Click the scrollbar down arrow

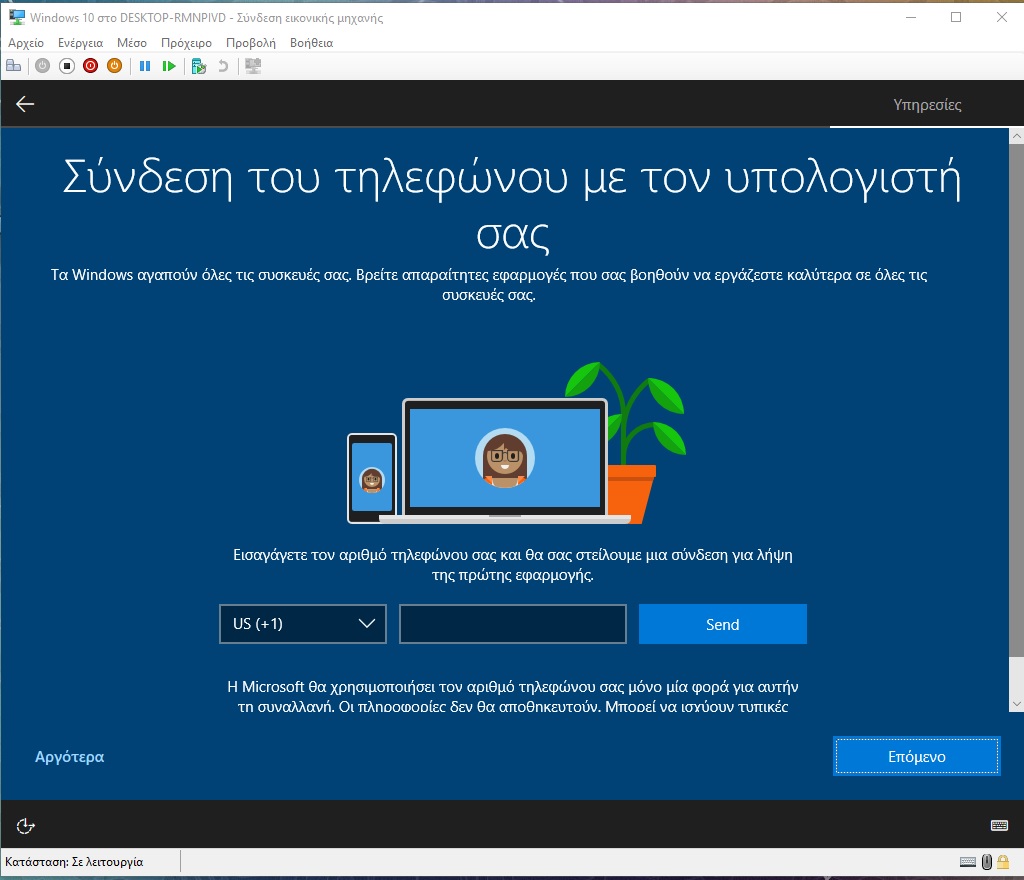pyautogui.click(x=1016, y=704)
